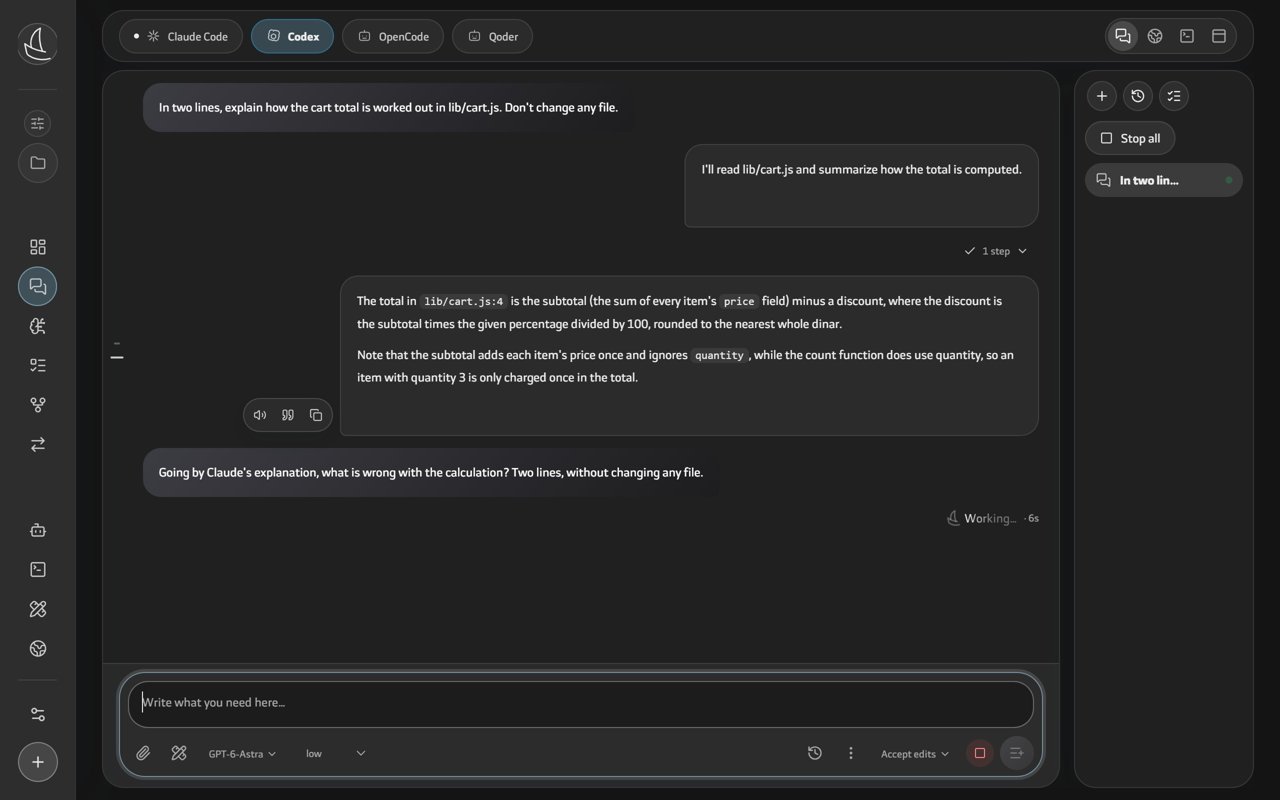The image size is (1280, 800).
Task: Switch to the Qoder tab
Action: pyautogui.click(x=492, y=36)
